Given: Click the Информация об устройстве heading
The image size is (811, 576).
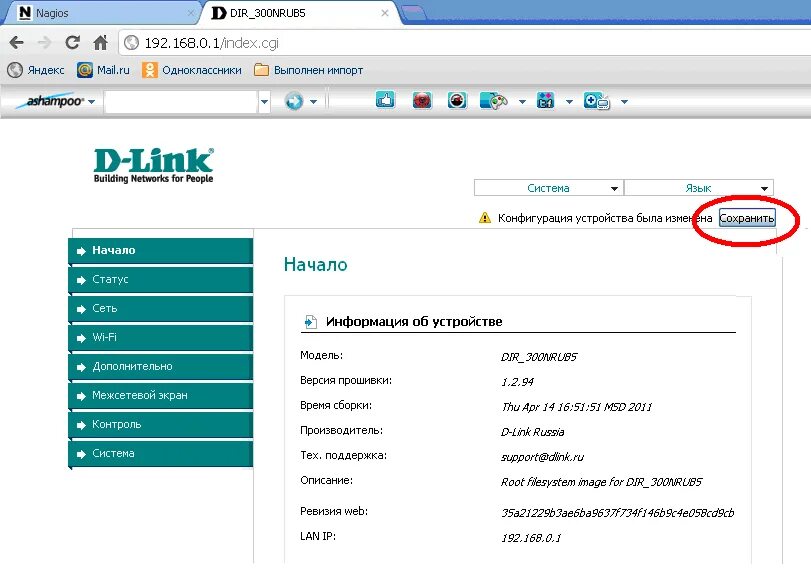Looking at the screenshot, I should (414, 322).
